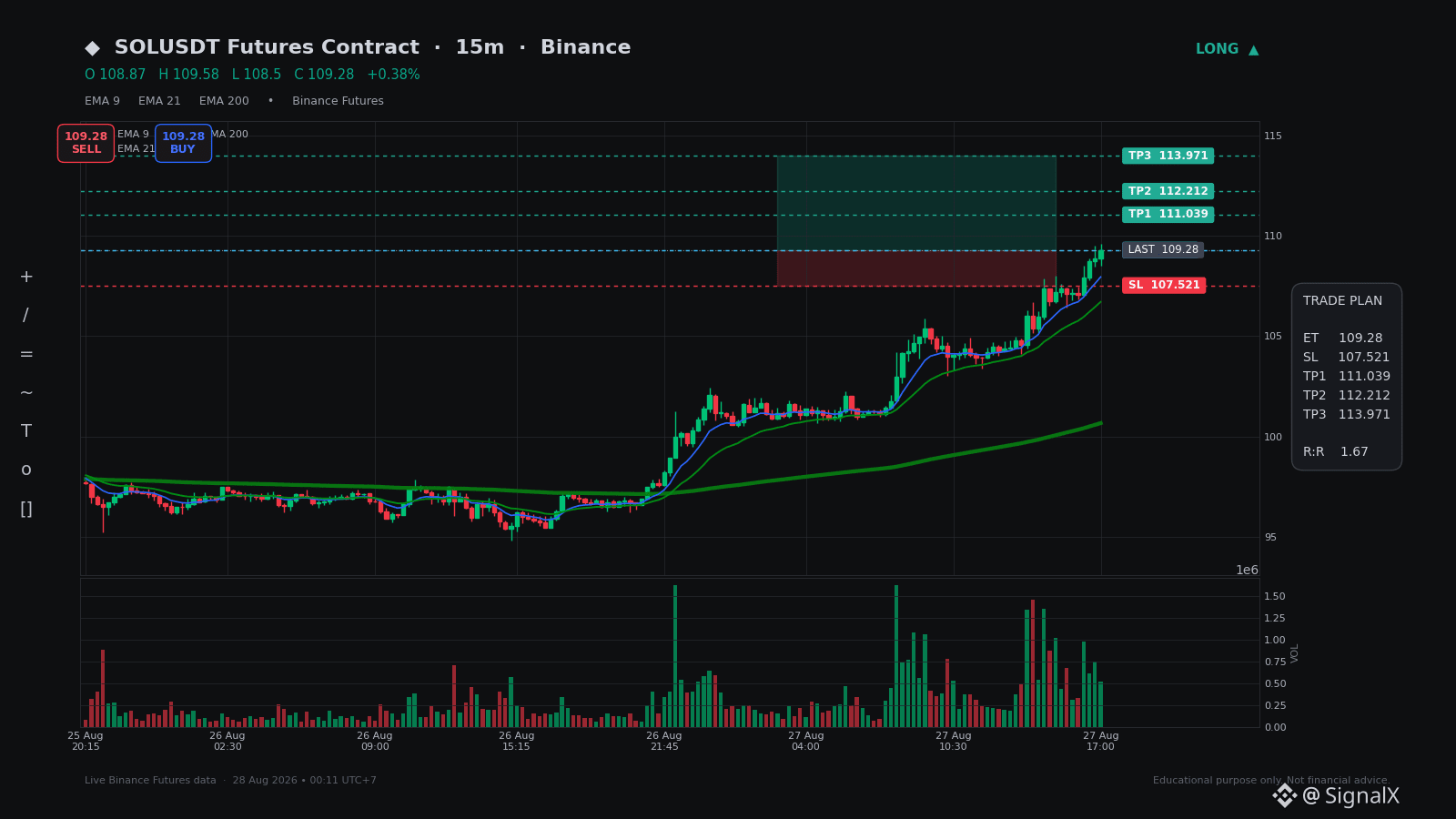1456x819 pixels.
Task: Click the SOLUSDT Futures Contract title
Action: coord(267,47)
